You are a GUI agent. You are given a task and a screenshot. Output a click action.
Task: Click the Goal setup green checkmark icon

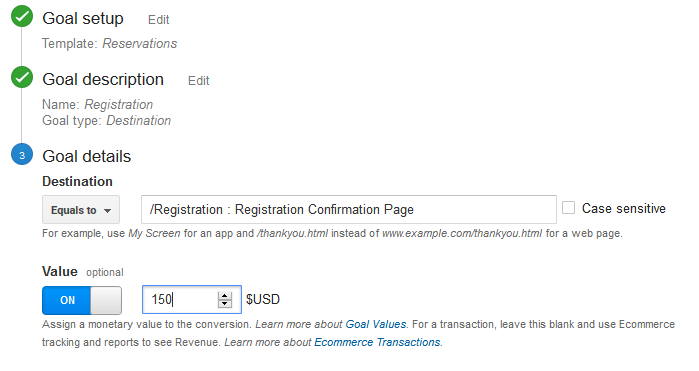[22, 16]
